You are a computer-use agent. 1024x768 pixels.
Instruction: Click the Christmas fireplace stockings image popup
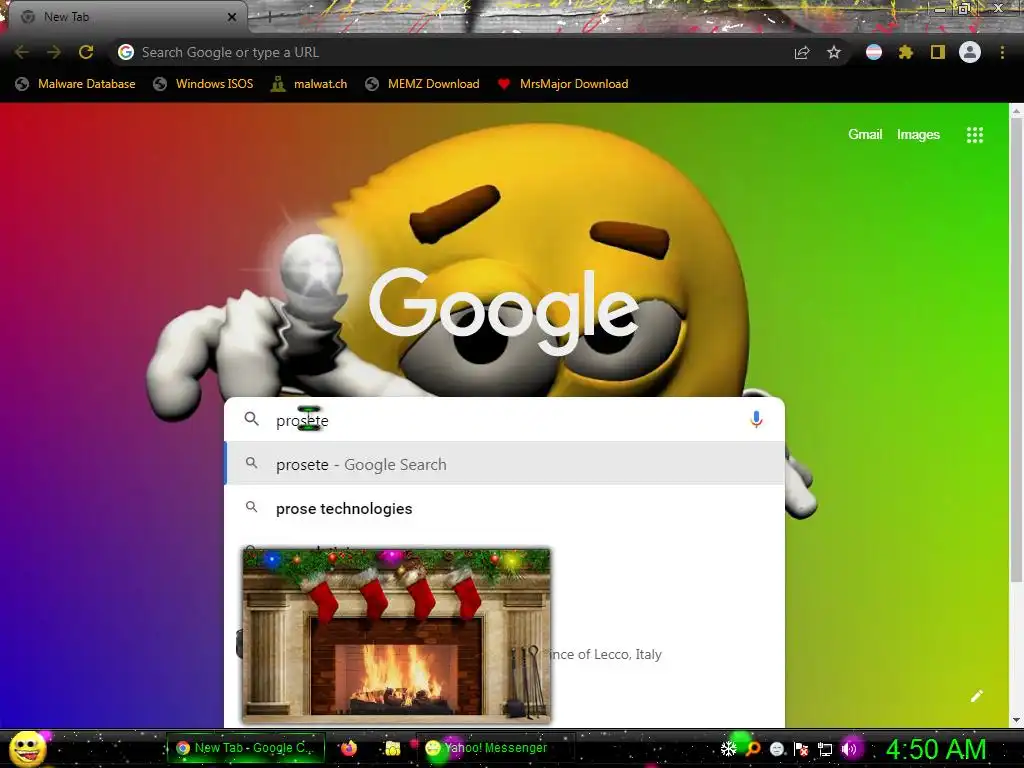click(396, 635)
